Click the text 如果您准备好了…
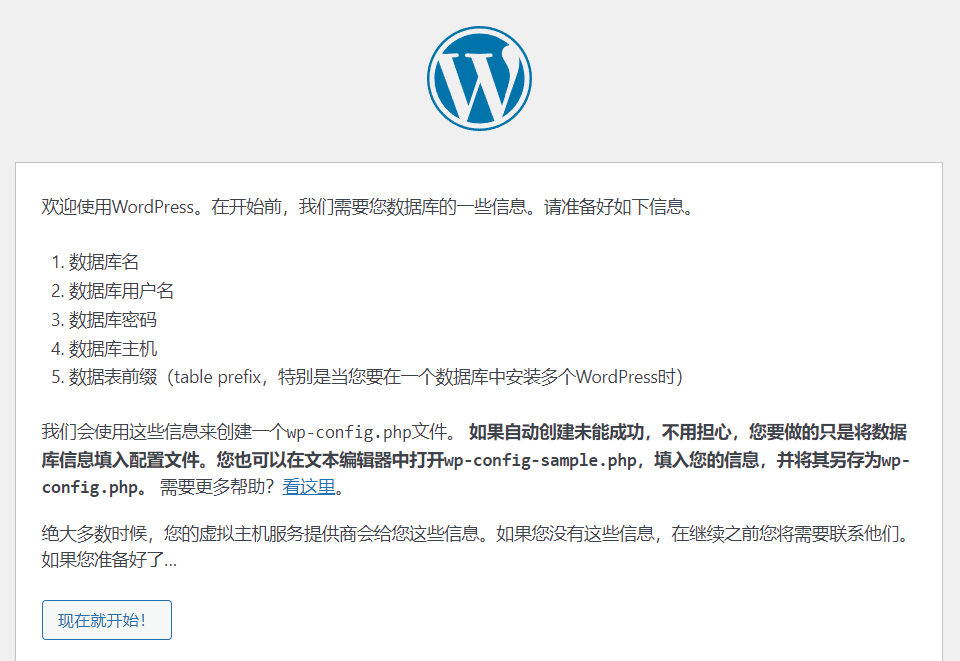960x661 pixels. pos(109,559)
